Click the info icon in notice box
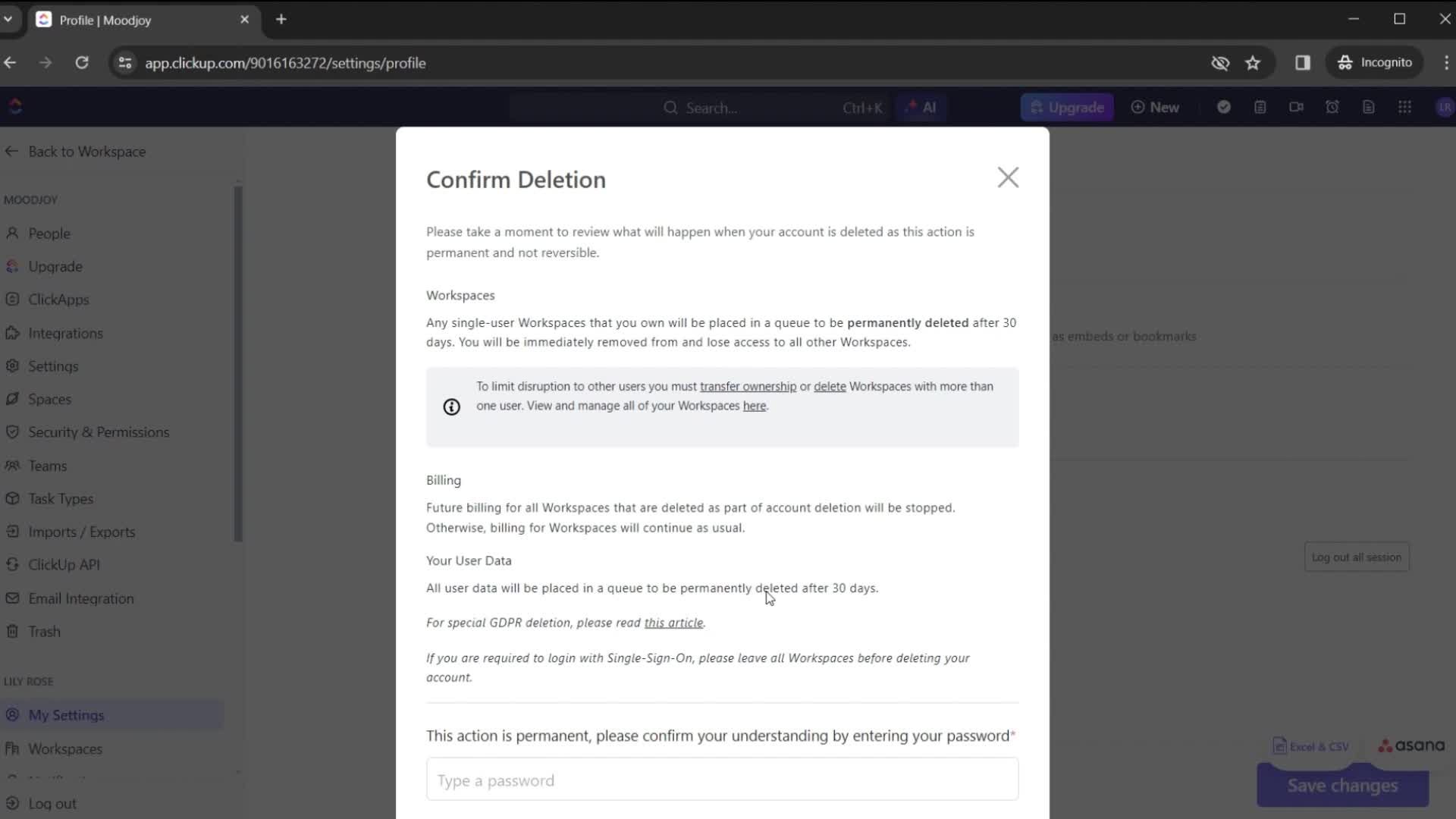The height and width of the screenshot is (819, 1456). [x=451, y=407]
